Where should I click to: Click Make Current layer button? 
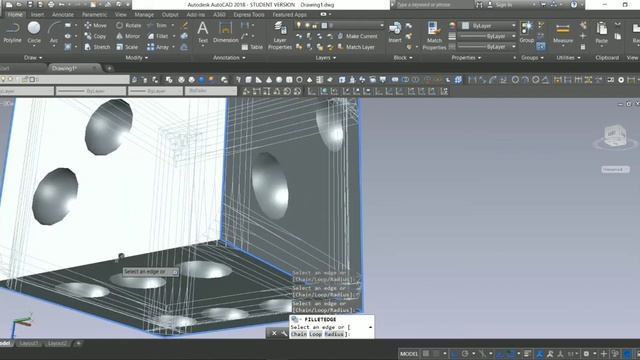coord(357,36)
